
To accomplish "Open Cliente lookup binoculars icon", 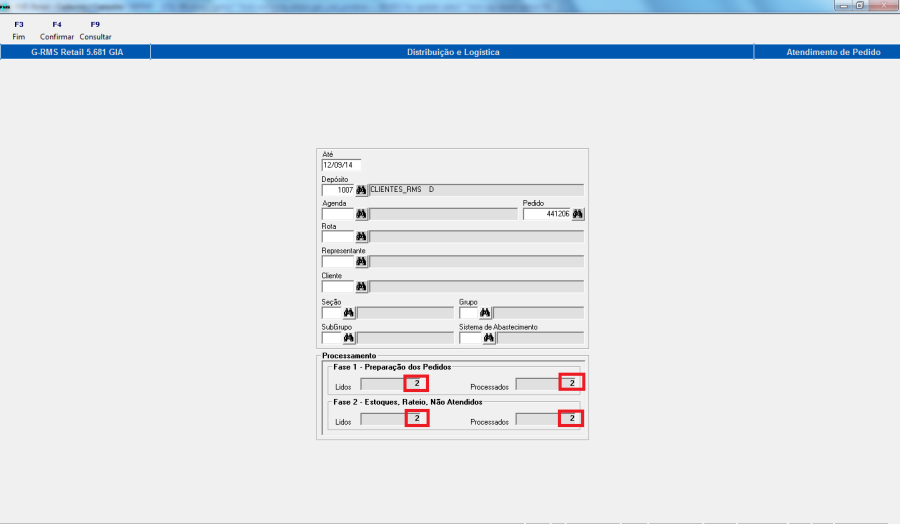I will pos(361,286).
